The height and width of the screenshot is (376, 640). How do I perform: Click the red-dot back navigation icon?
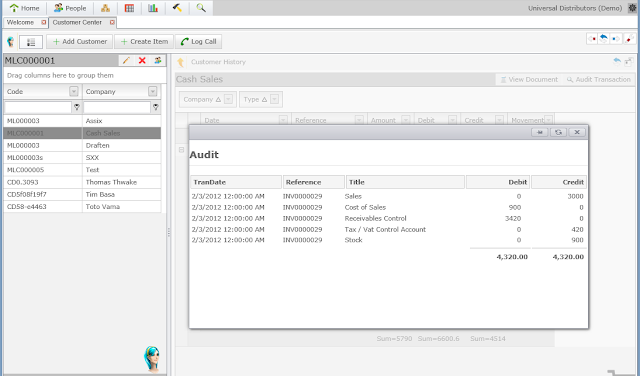coord(592,39)
